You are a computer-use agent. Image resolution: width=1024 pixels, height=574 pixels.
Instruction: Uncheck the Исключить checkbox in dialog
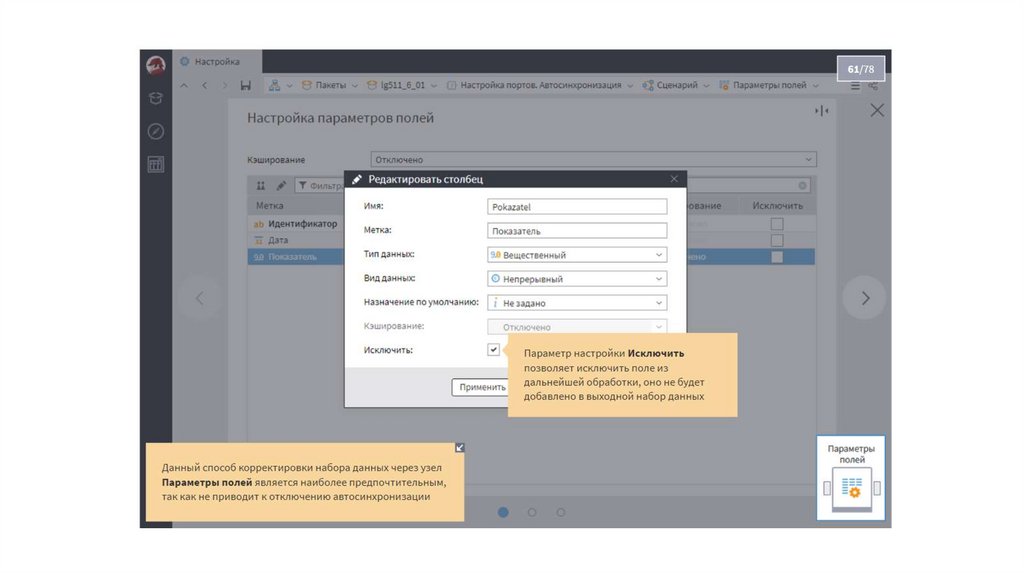tap(494, 350)
